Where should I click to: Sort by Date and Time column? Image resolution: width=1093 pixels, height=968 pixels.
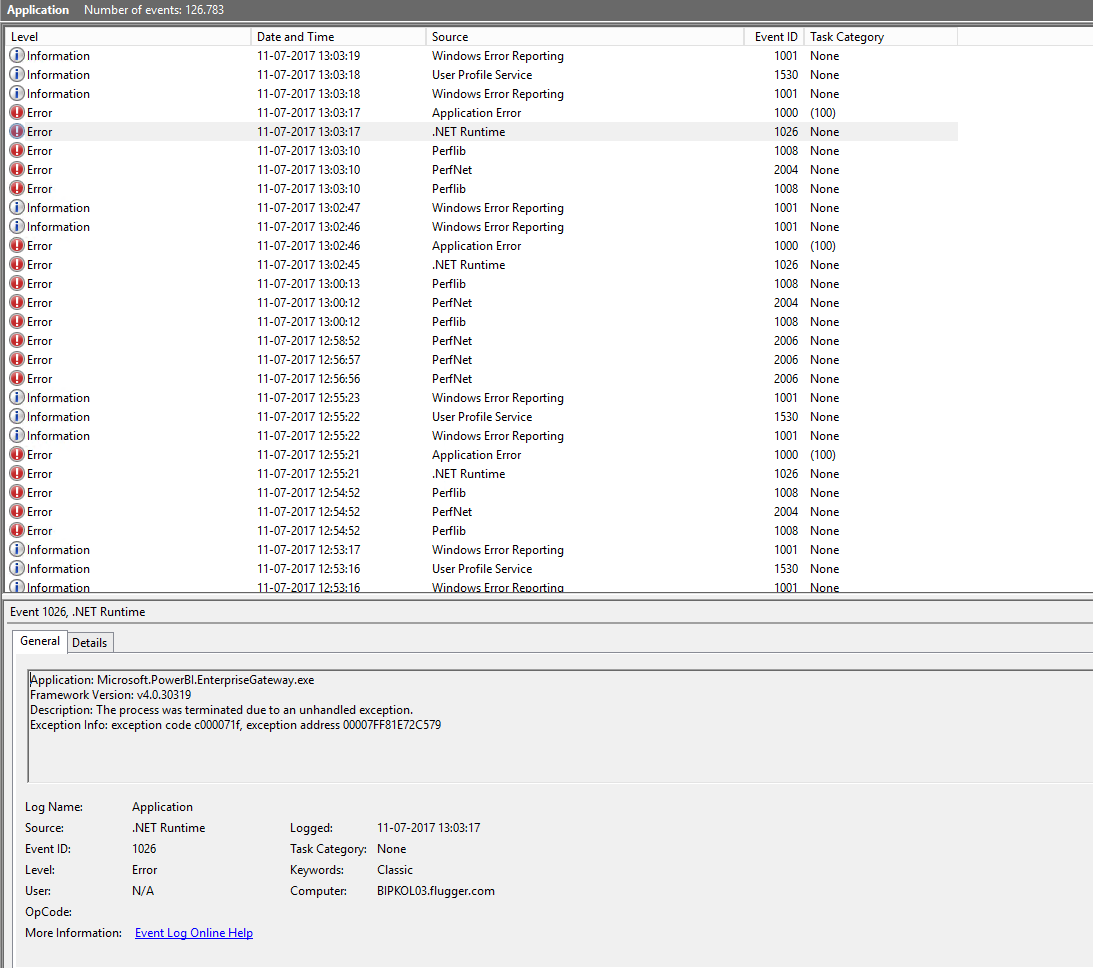(x=338, y=37)
